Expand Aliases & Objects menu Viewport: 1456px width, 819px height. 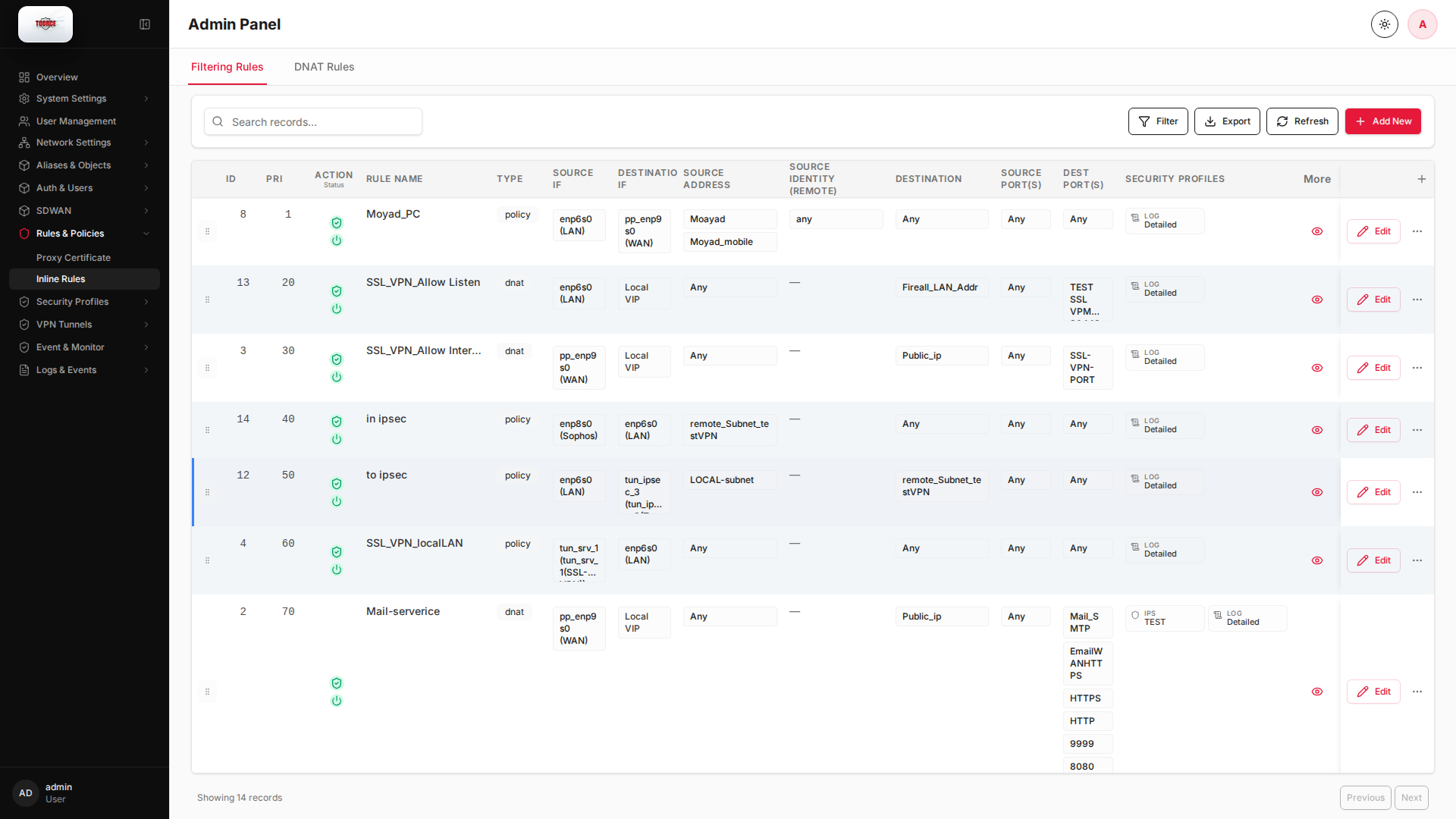(84, 165)
